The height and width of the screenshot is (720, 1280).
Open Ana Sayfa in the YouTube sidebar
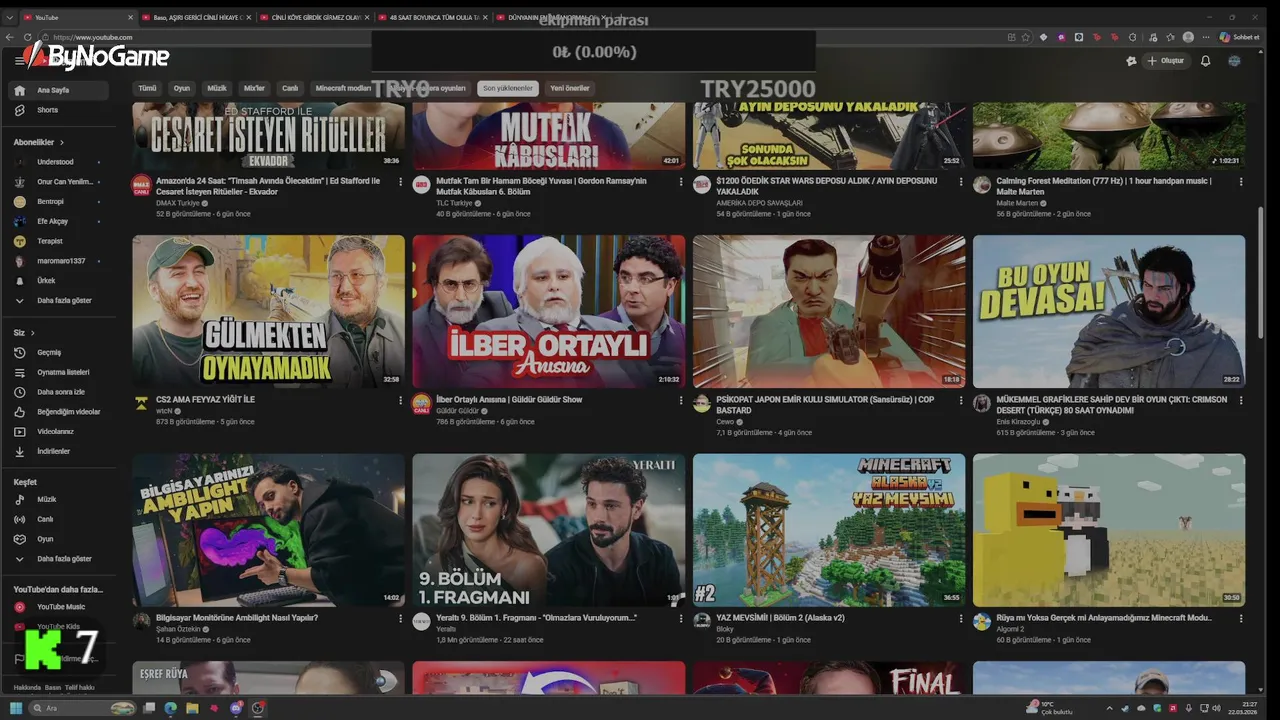point(60,90)
